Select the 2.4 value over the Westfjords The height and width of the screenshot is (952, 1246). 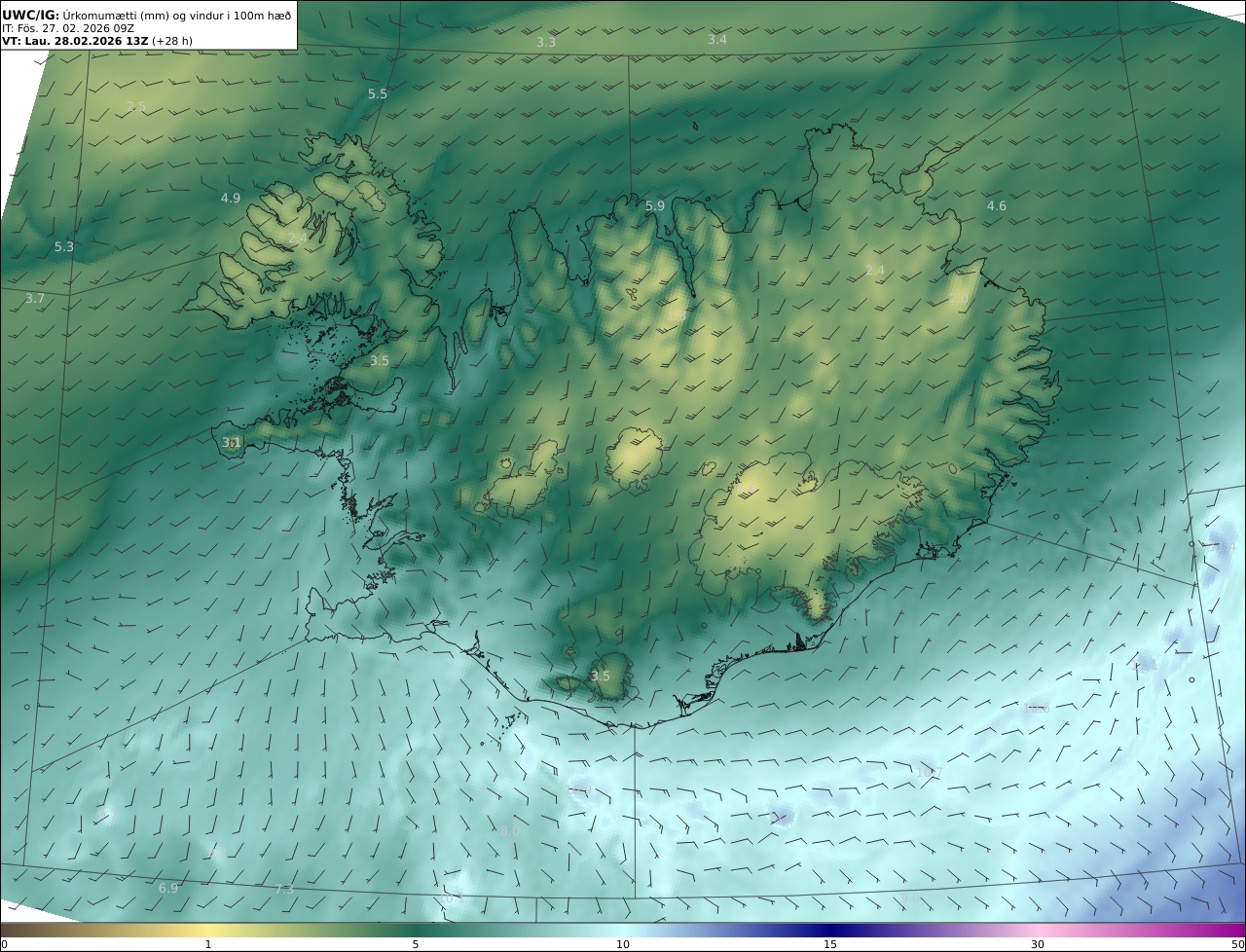[298, 238]
